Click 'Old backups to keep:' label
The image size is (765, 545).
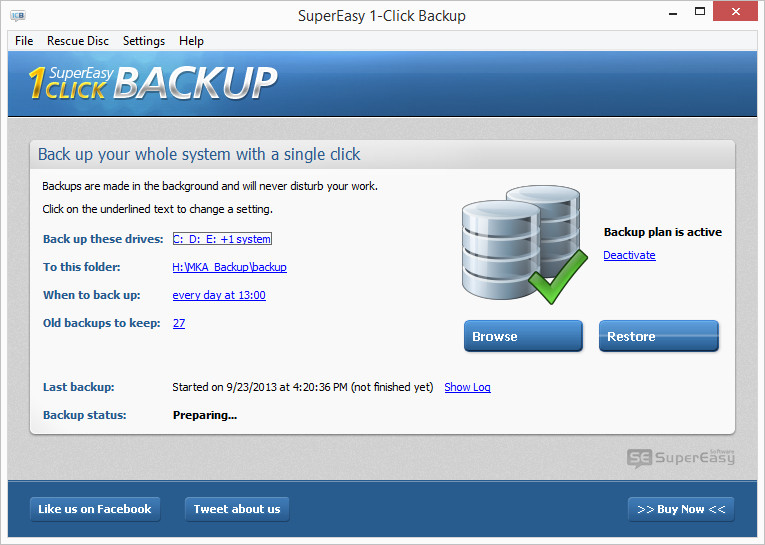[101, 323]
